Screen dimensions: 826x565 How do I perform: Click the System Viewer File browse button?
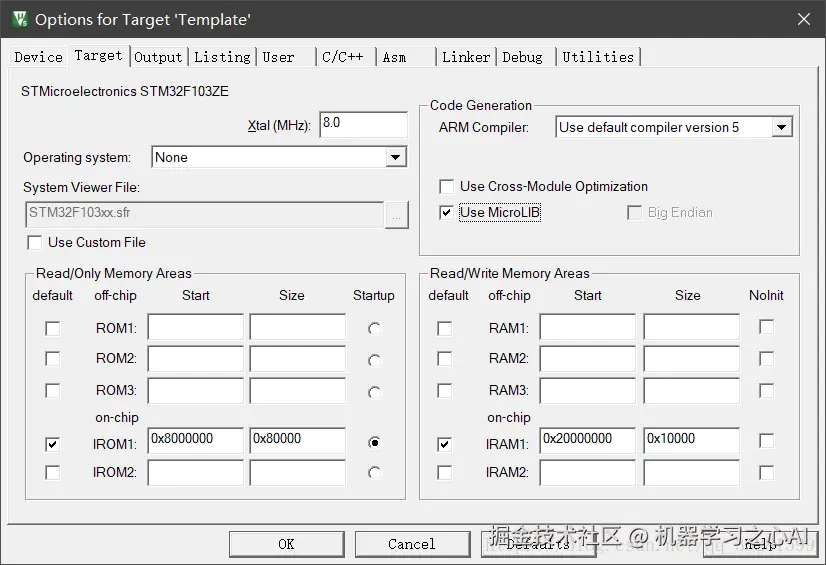[396, 215]
